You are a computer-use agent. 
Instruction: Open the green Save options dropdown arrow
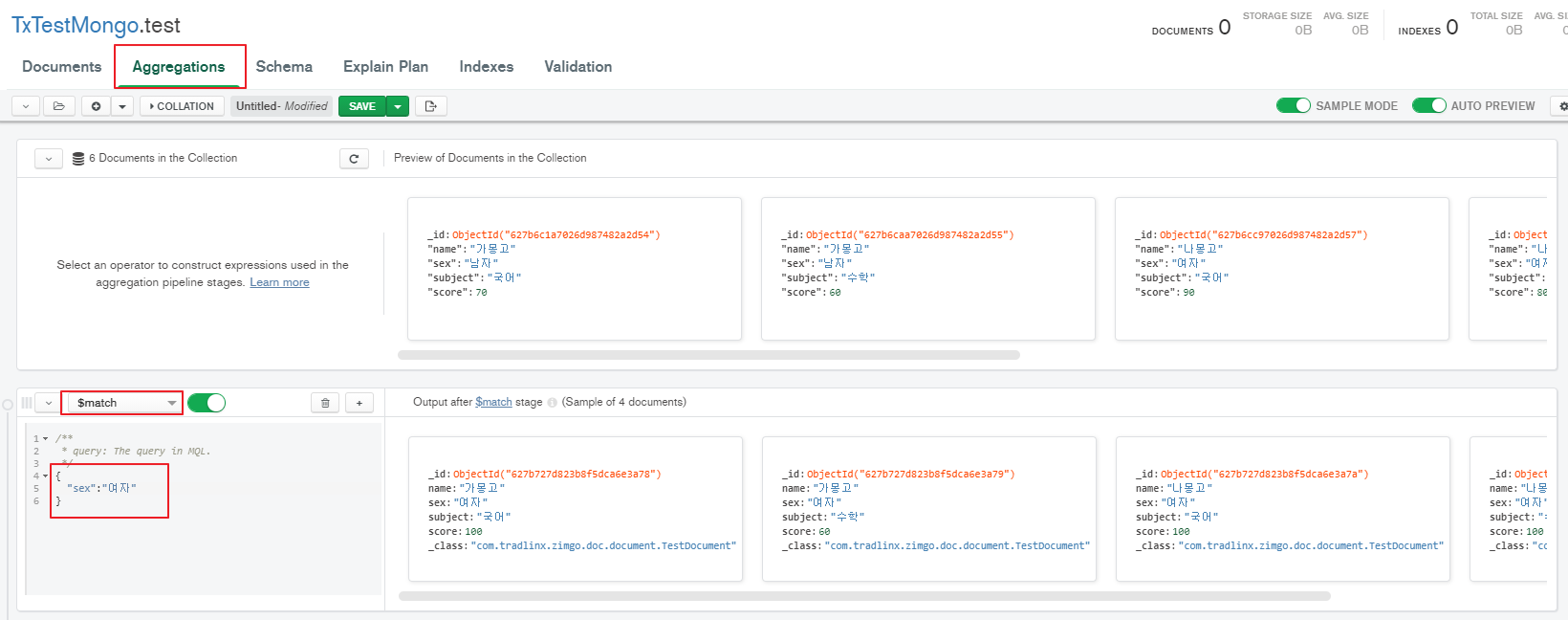pyautogui.click(x=398, y=106)
